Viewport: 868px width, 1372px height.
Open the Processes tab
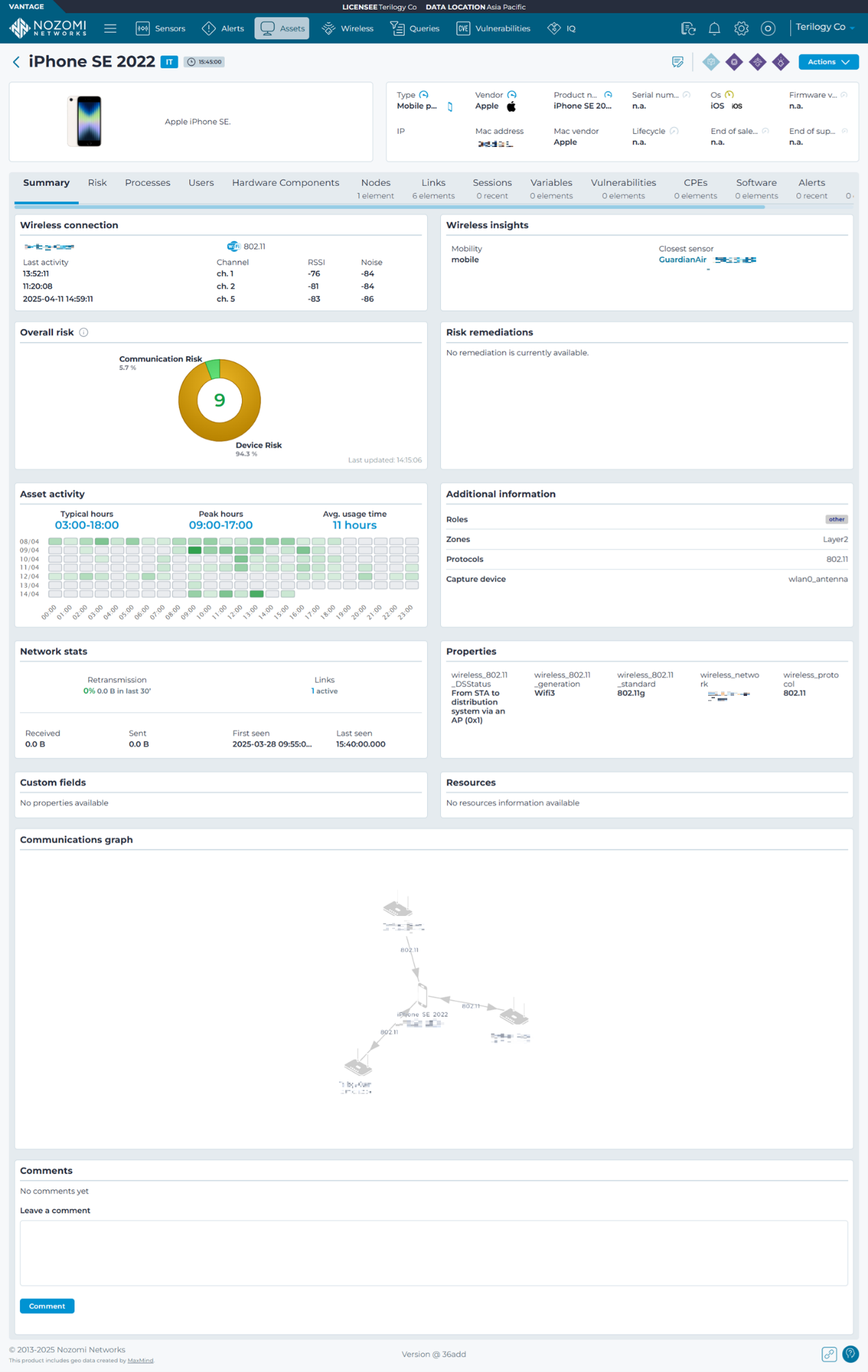[x=148, y=183]
